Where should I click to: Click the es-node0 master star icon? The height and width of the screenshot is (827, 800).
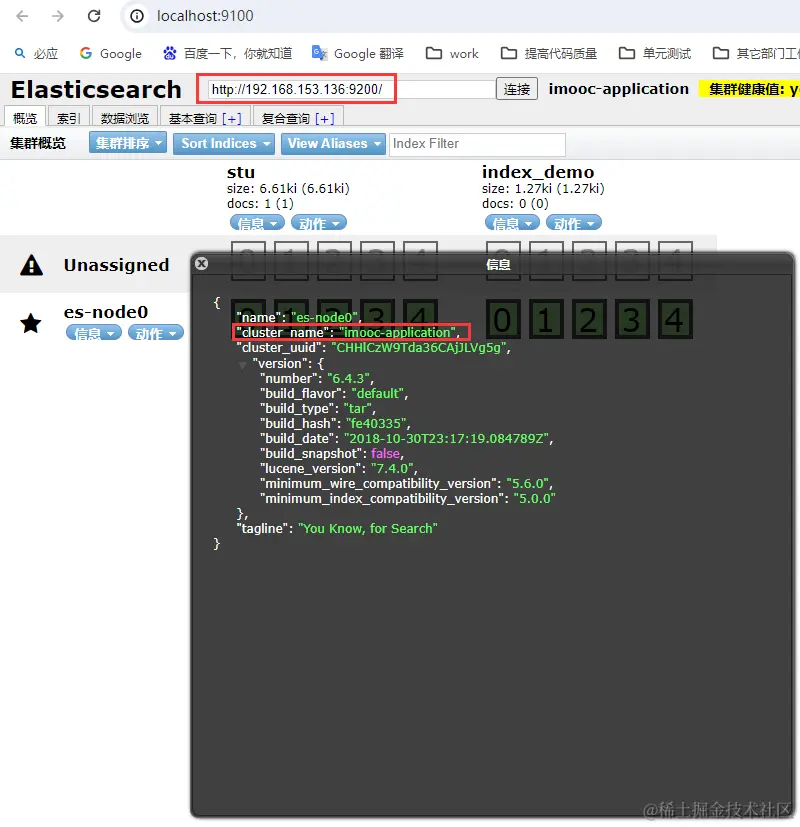pyautogui.click(x=31, y=323)
